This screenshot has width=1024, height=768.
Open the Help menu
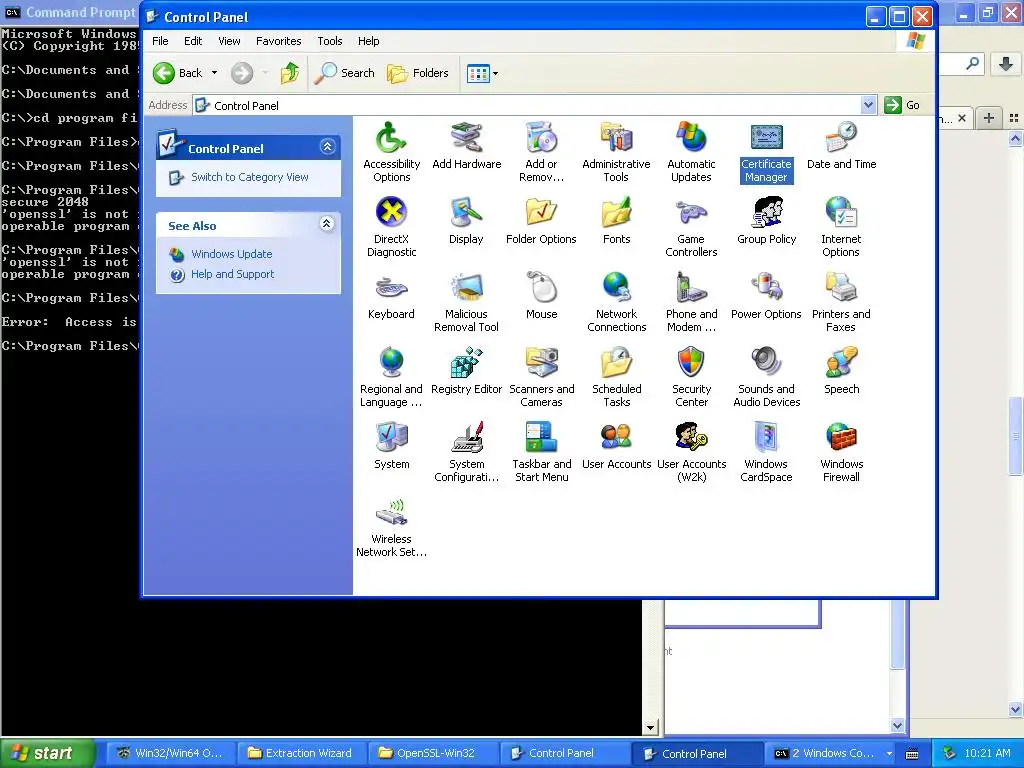tap(368, 41)
